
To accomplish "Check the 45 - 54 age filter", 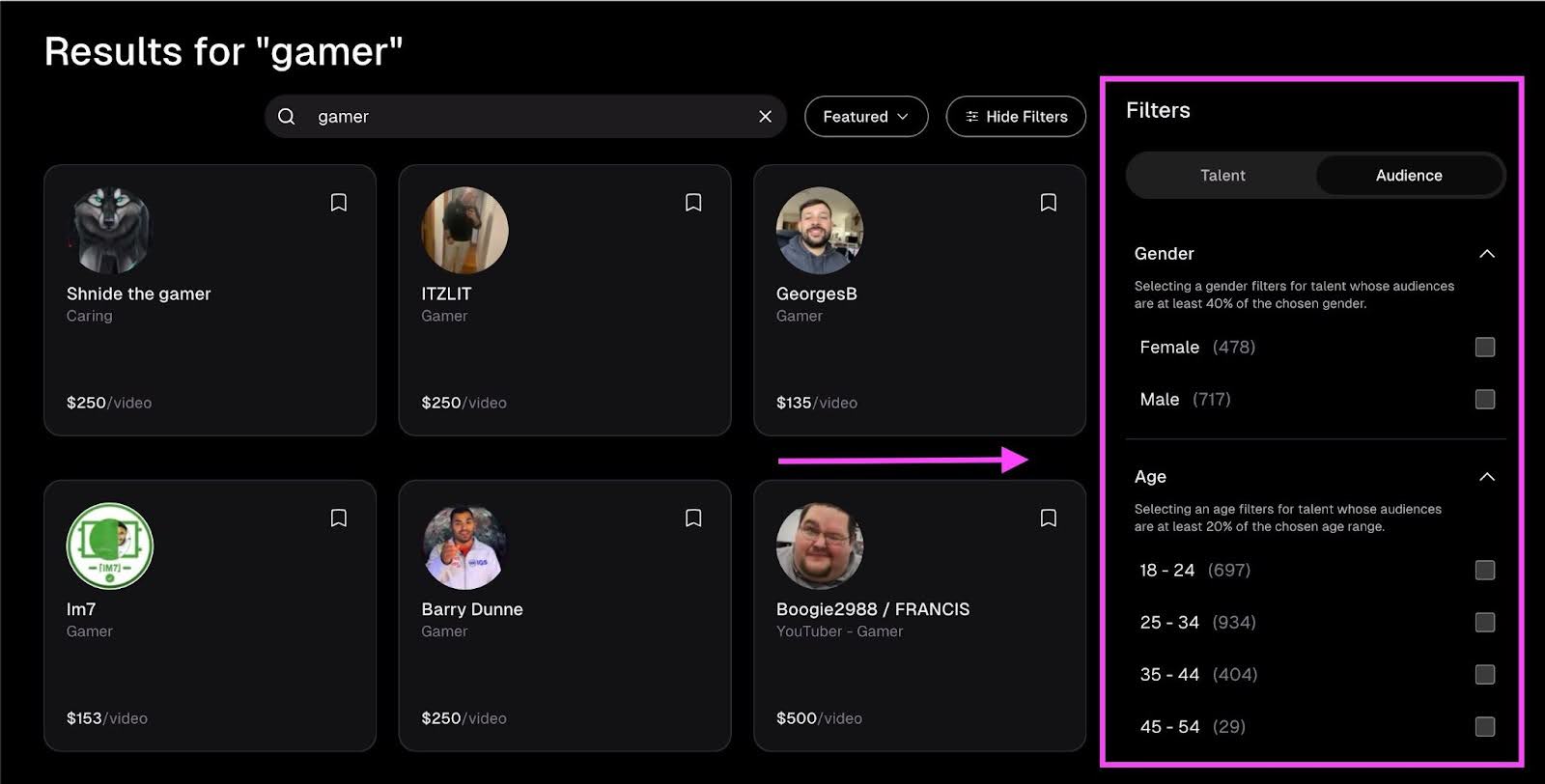I will click(x=1485, y=727).
